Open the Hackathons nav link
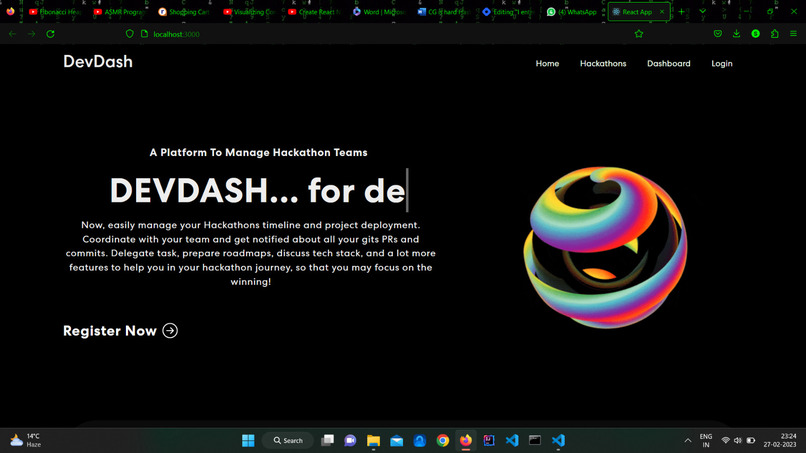Image resolution: width=806 pixels, height=453 pixels. coord(603,63)
